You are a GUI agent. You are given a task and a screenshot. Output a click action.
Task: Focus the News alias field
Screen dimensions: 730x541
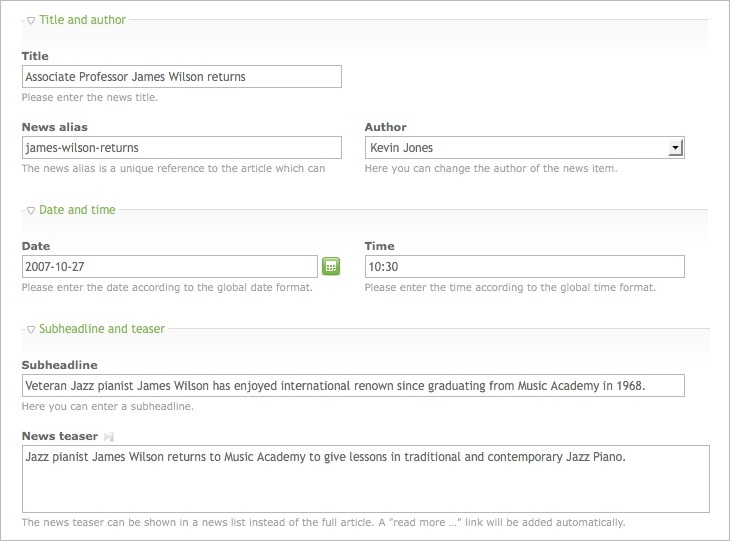coord(182,148)
